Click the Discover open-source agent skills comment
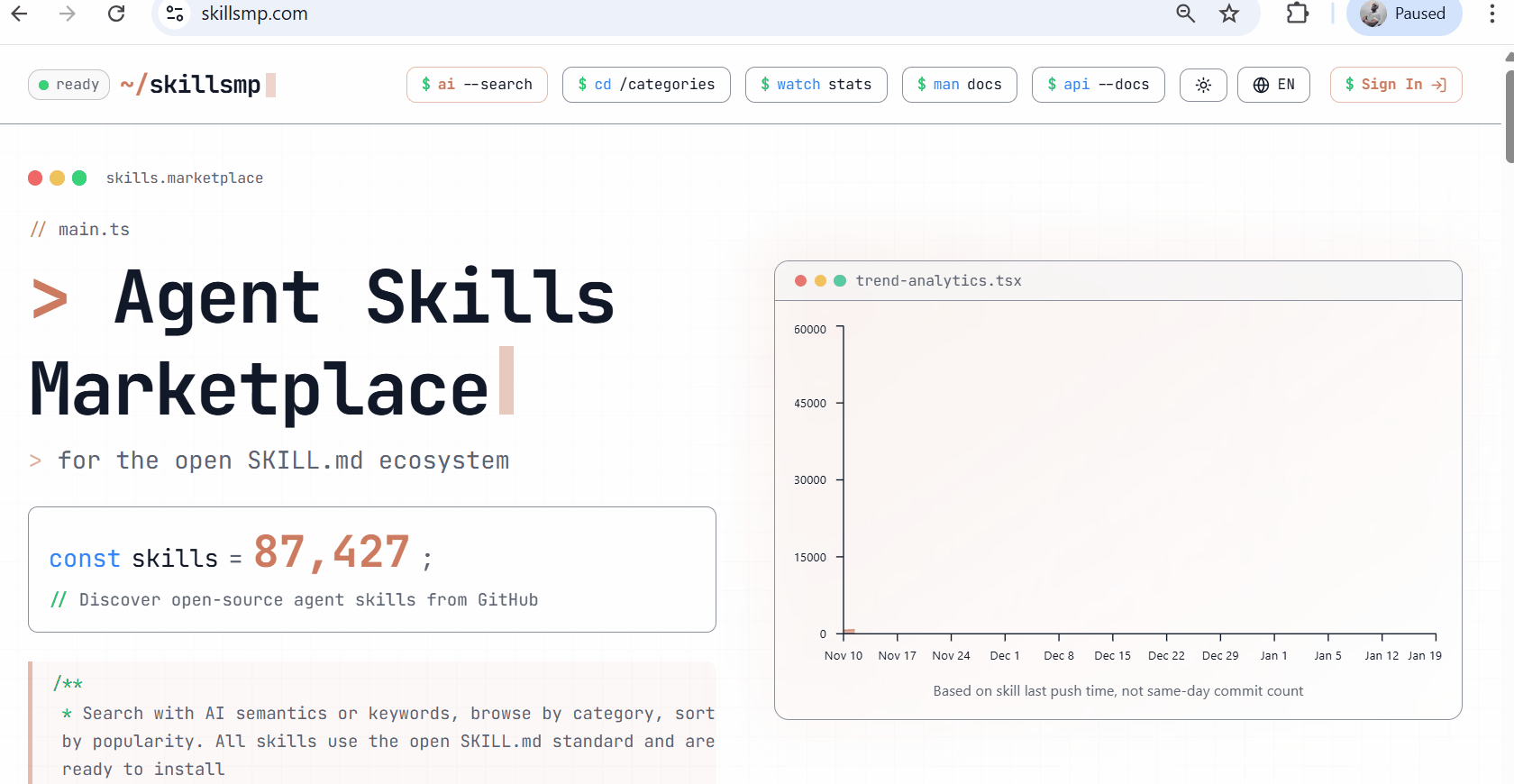 294,600
